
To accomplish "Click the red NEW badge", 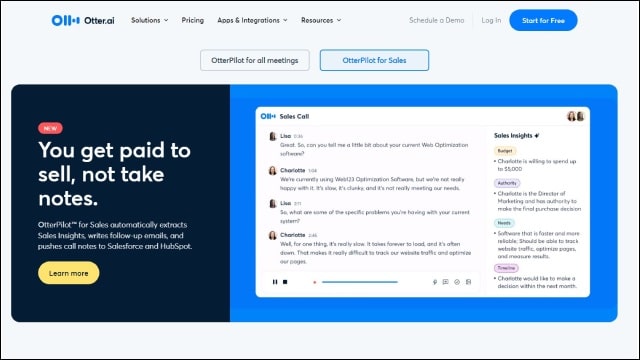I will tap(50, 128).
